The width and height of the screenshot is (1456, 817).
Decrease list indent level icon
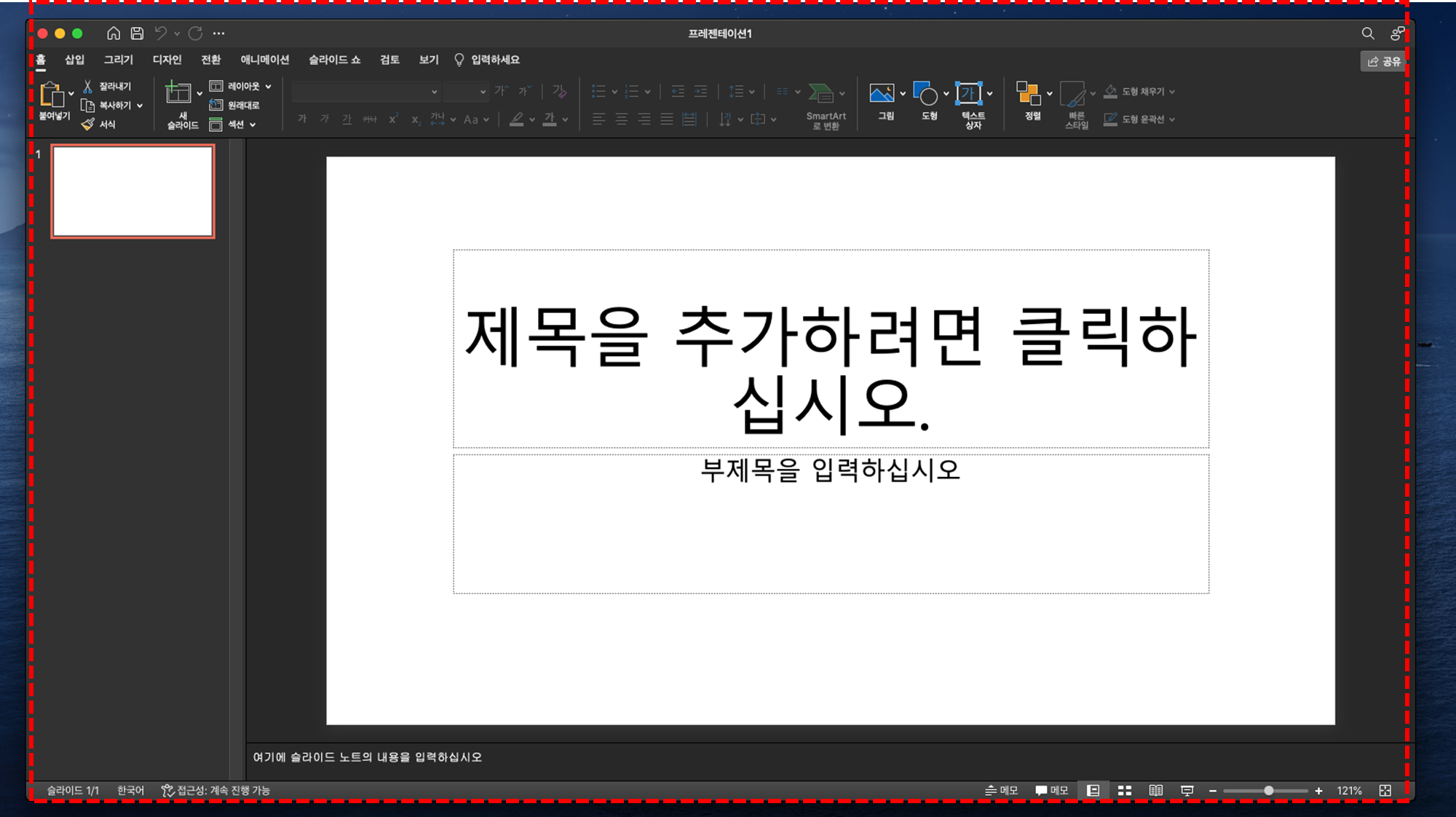coord(678,91)
